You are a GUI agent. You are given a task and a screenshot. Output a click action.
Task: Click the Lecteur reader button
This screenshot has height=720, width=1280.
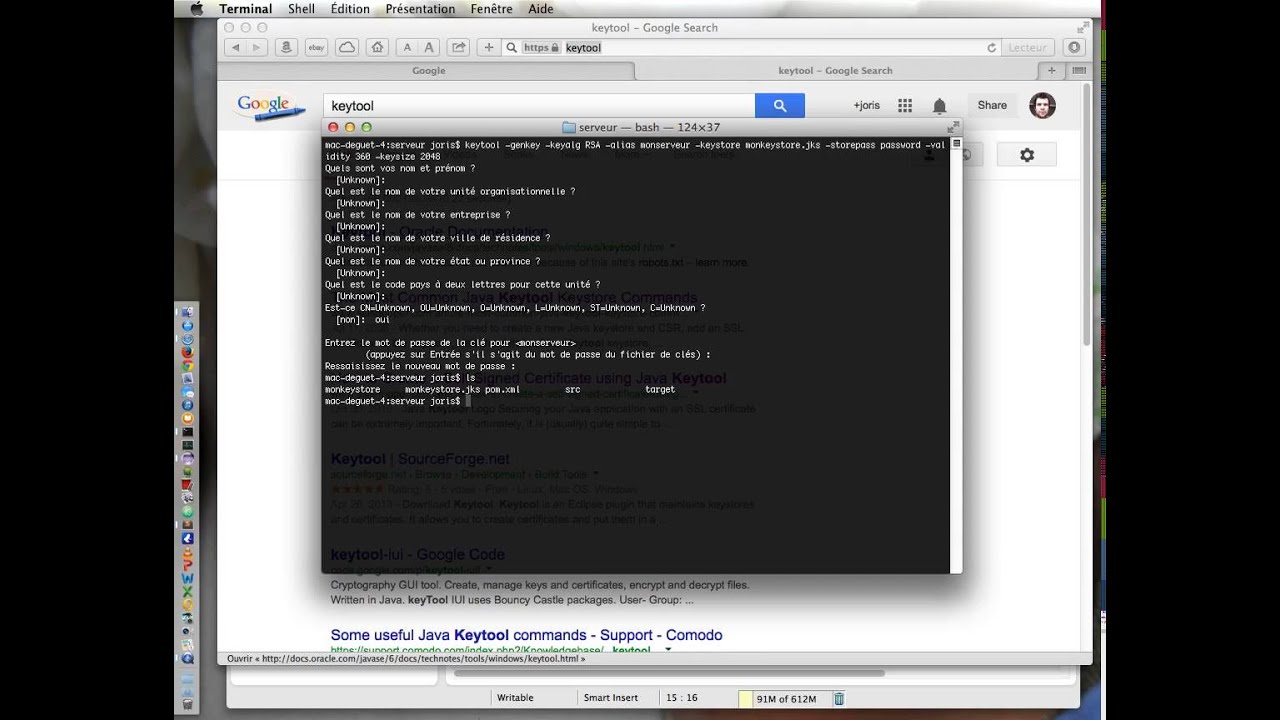point(1027,47)
